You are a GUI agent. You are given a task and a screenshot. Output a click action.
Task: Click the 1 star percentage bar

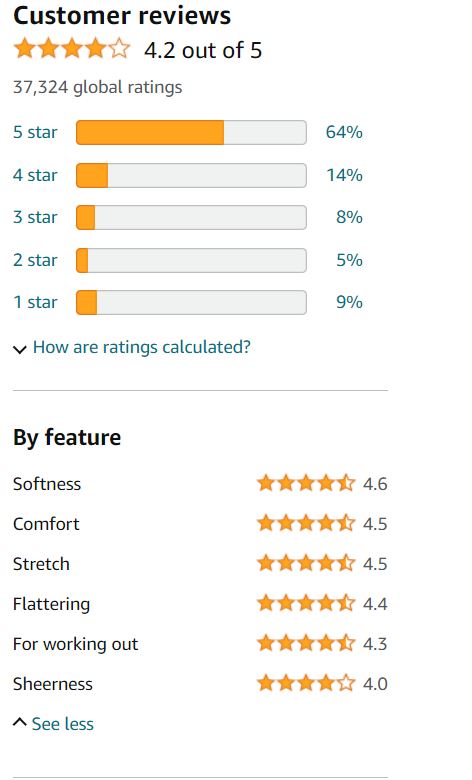click(191, 302)
